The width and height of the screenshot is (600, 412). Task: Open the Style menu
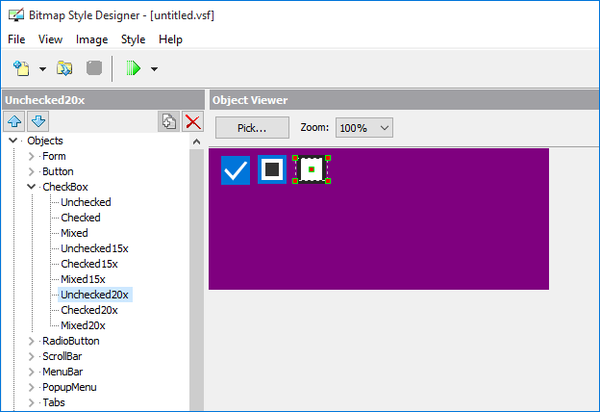click(x=133, y=39)
